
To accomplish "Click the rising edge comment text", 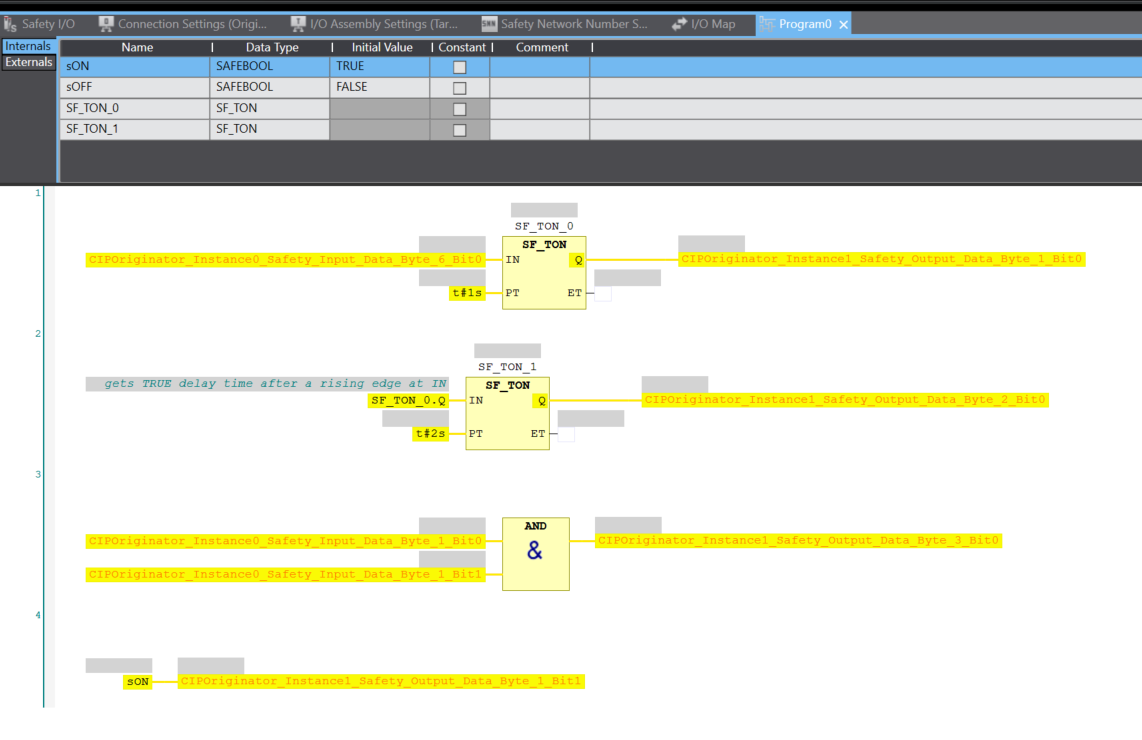I will pos(275,384).
